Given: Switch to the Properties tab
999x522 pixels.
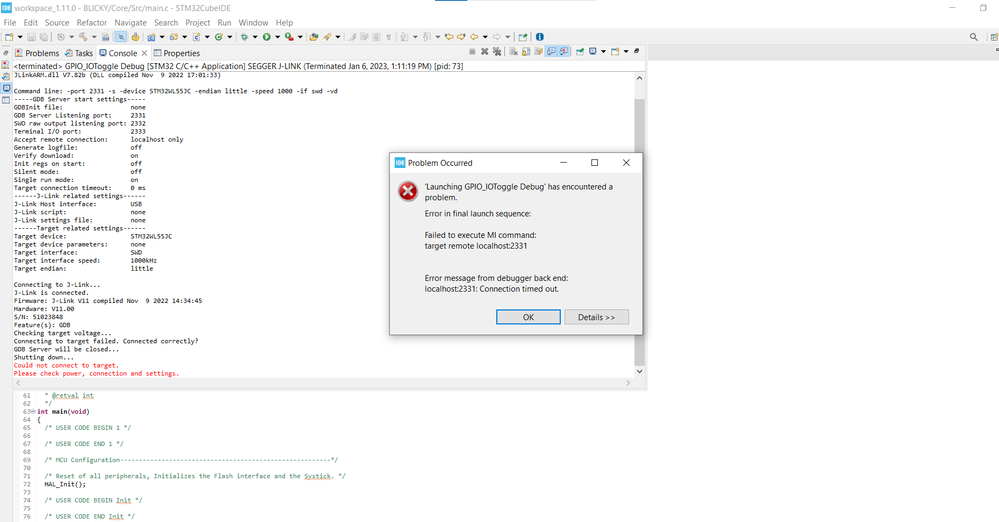Looking at the screenshot, I should [x=176, y=53].
